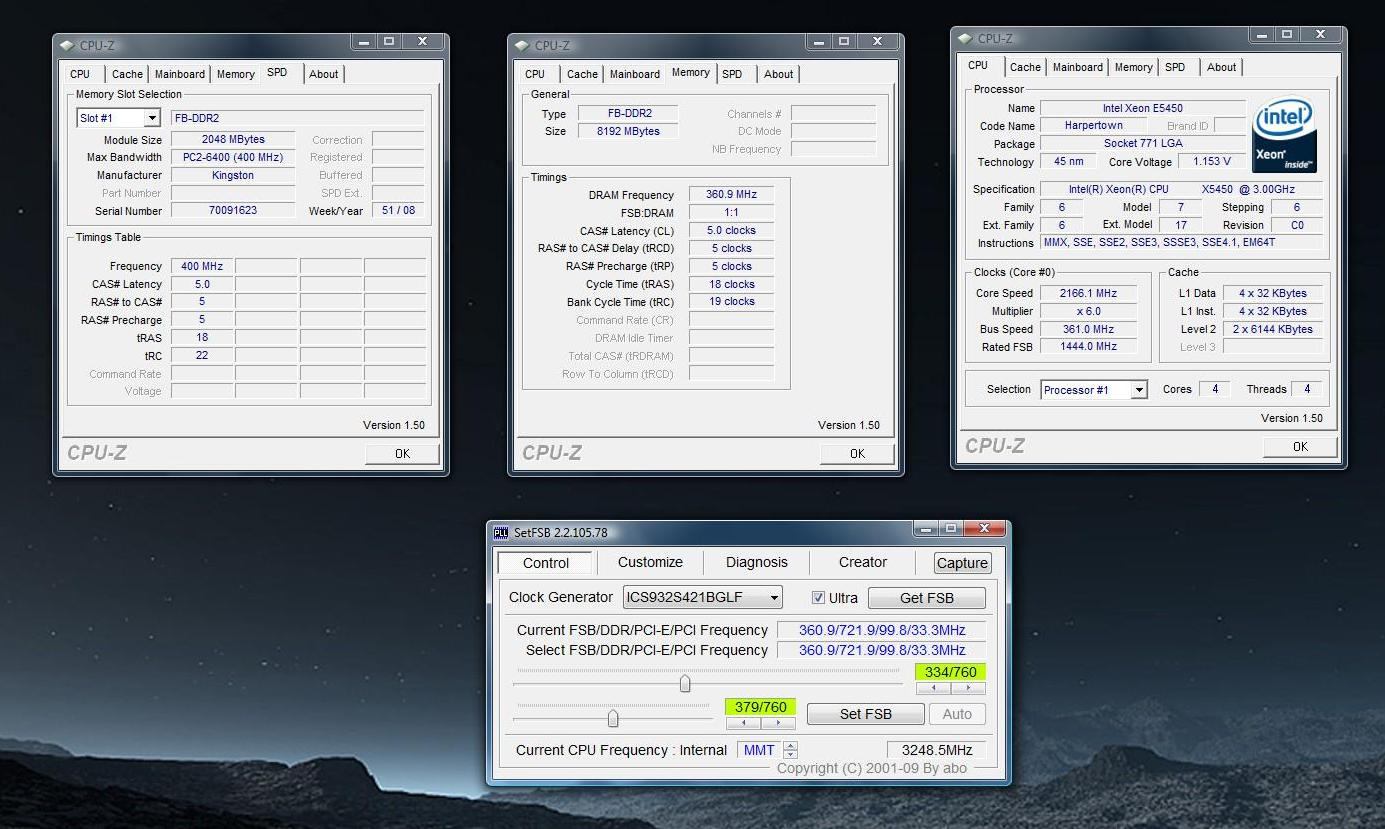The width and height of the screenshot is (1385, 829).
Task: Click the upper FSB slider handle
Action: (685, 684)
